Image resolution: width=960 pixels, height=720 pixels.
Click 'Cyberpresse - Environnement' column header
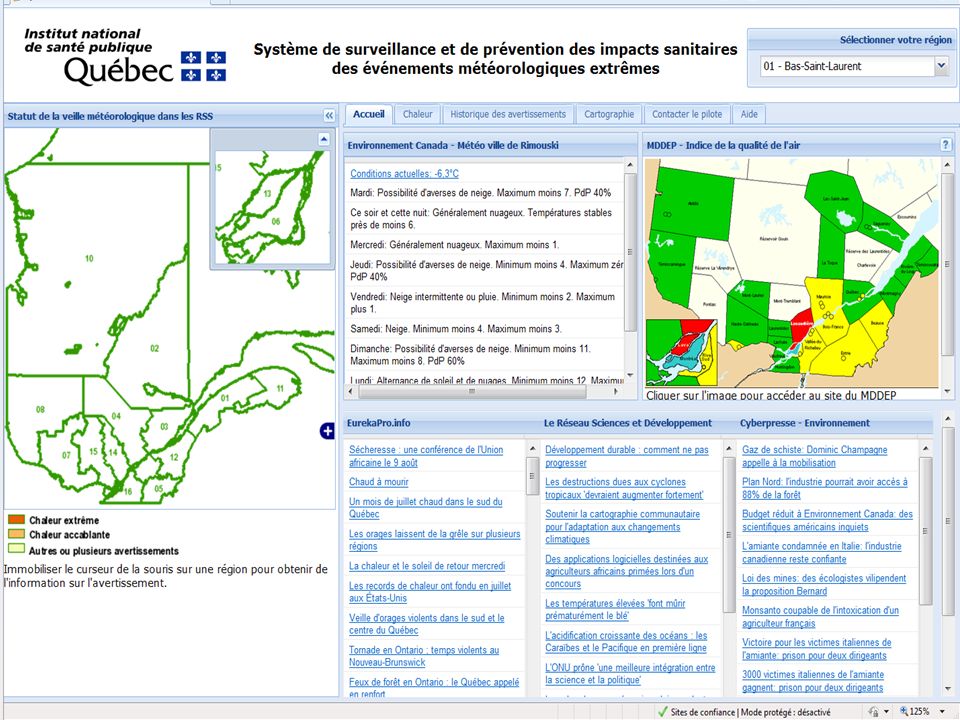pos(804,422)
